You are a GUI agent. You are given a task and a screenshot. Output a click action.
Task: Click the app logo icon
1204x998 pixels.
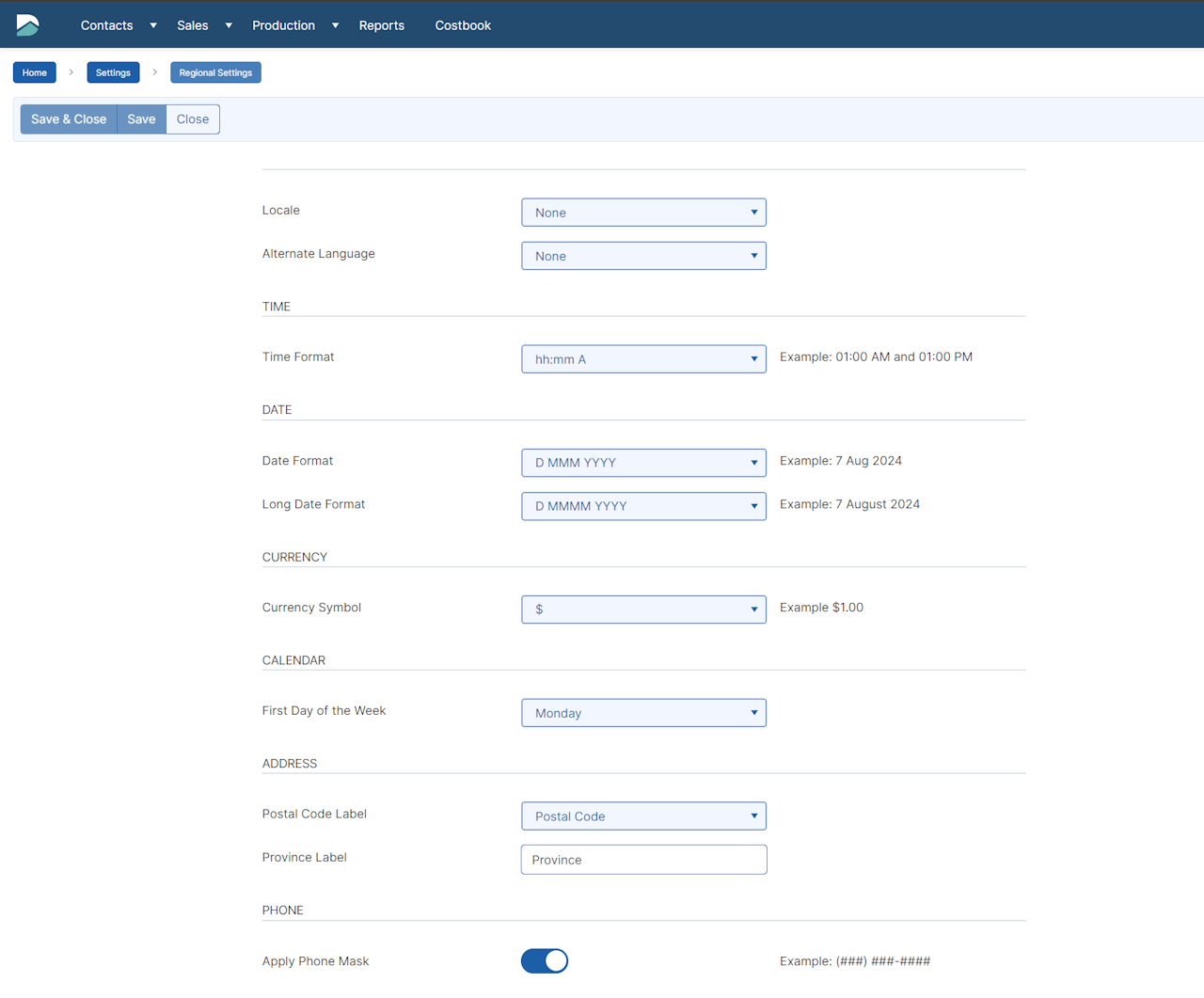click(28, 25)
